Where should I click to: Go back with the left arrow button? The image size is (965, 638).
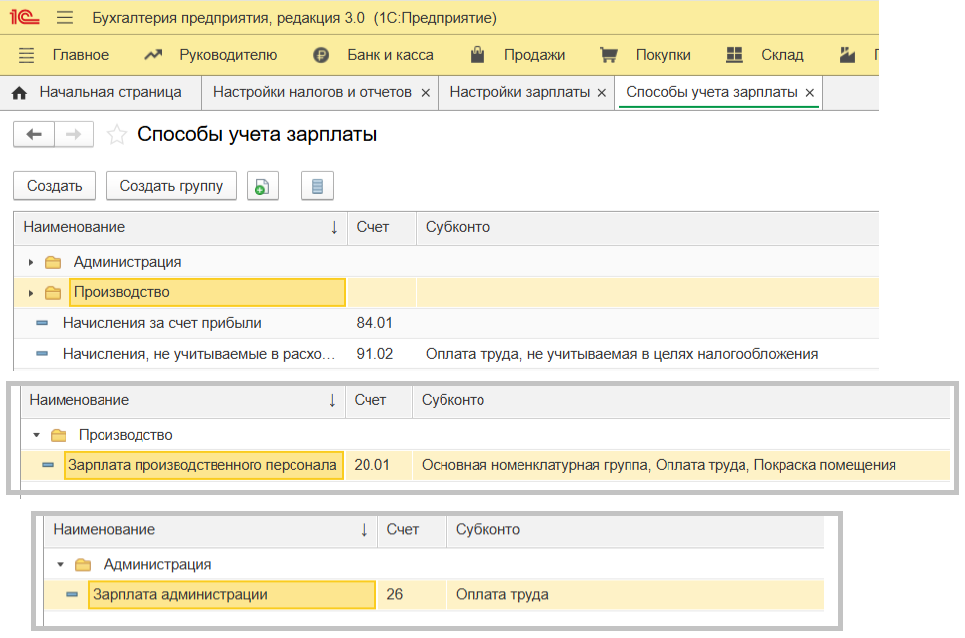tap(34, 134)
